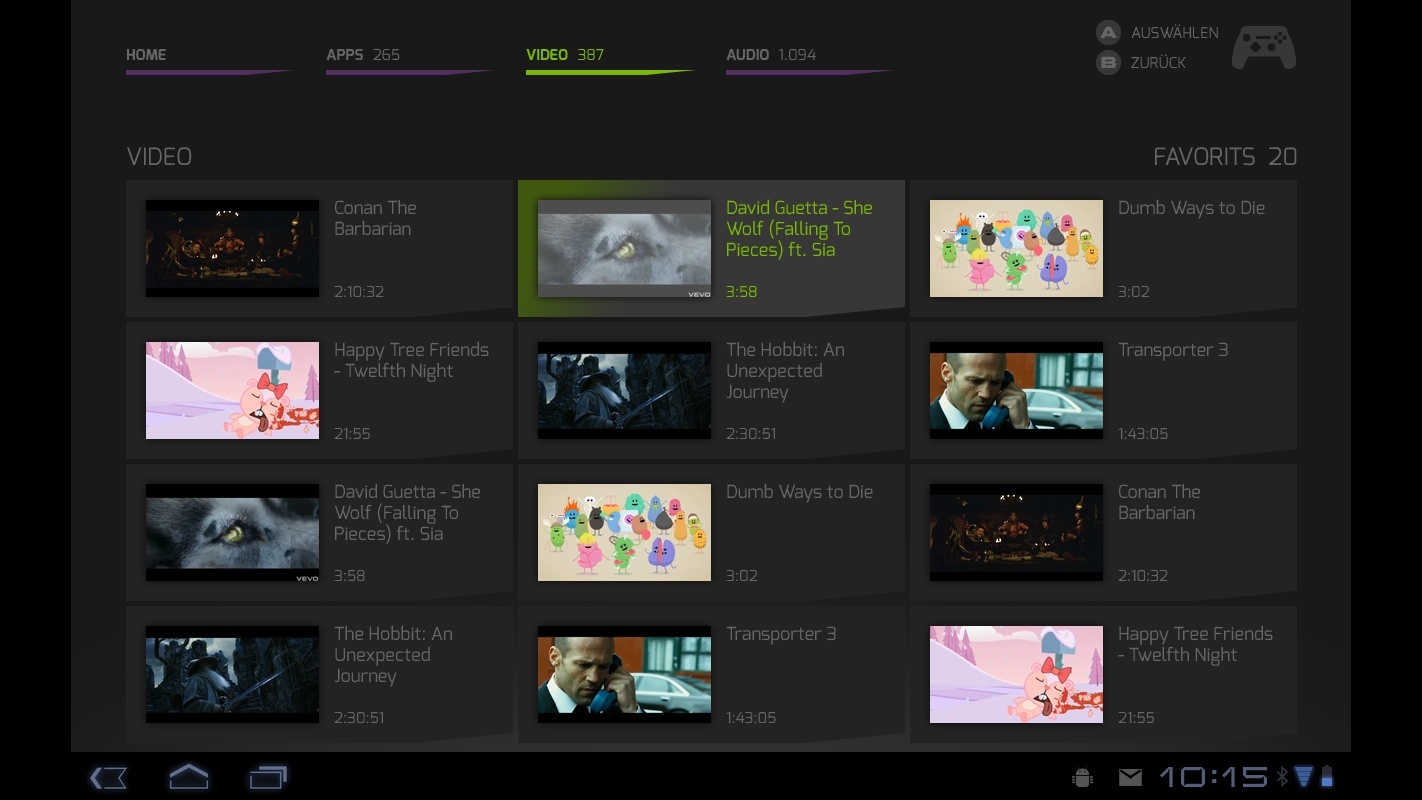
Task: Switch to the HOME tab
Action: tap(147, 55)
